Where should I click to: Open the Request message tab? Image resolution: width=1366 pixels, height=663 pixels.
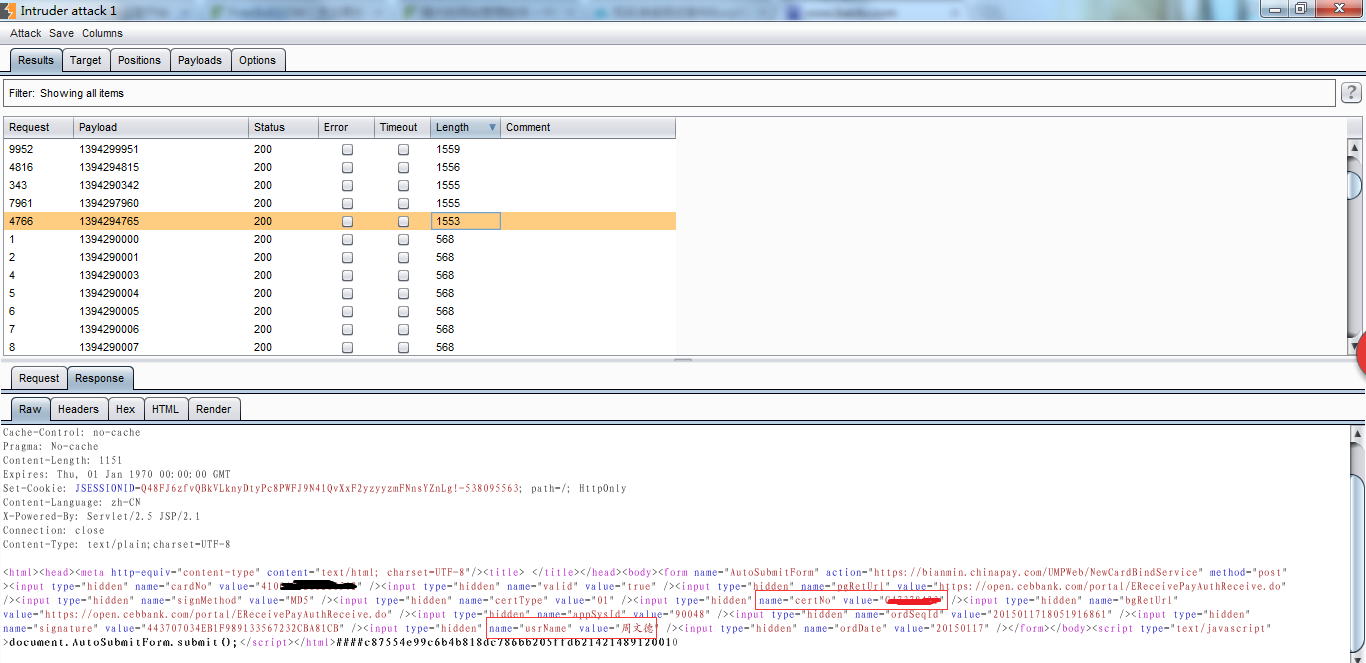(39, 378)
